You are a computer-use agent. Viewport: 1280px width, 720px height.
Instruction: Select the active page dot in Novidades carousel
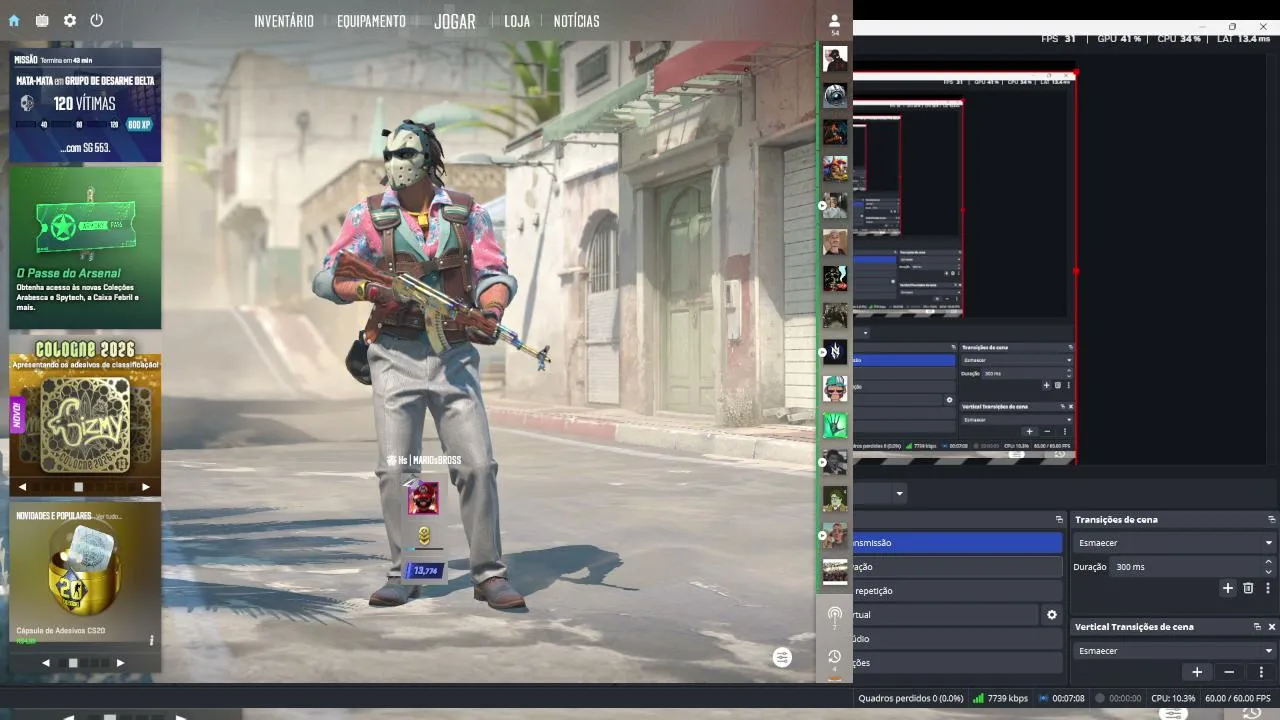click(x=73, y=663)
